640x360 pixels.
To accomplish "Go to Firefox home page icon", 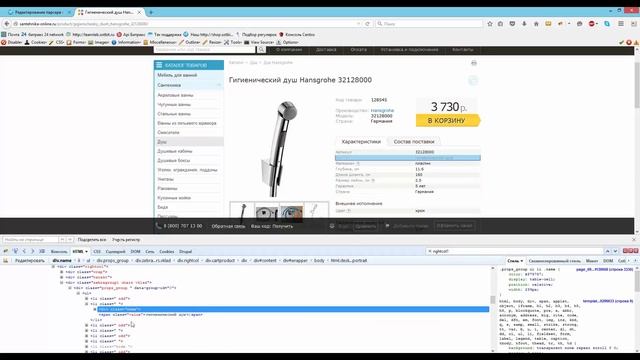I will (536, 24).
